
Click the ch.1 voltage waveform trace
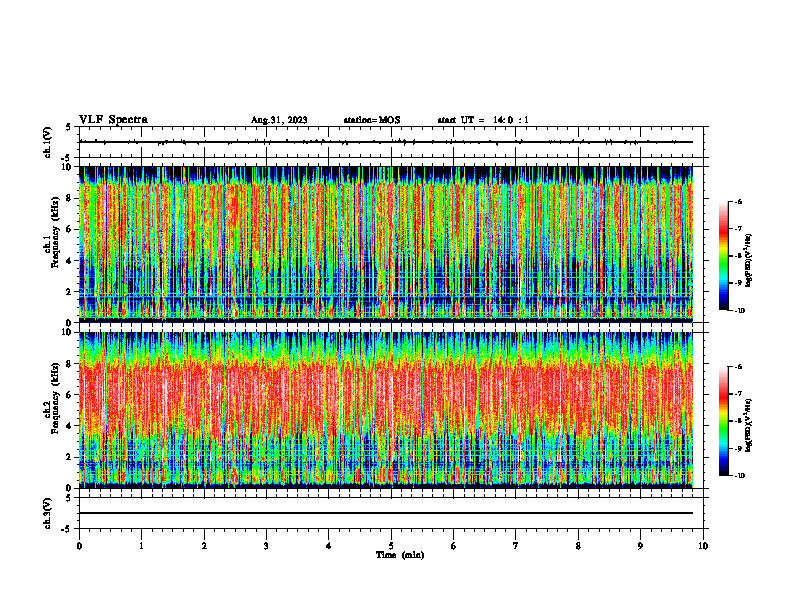click(x=385, y=142)
